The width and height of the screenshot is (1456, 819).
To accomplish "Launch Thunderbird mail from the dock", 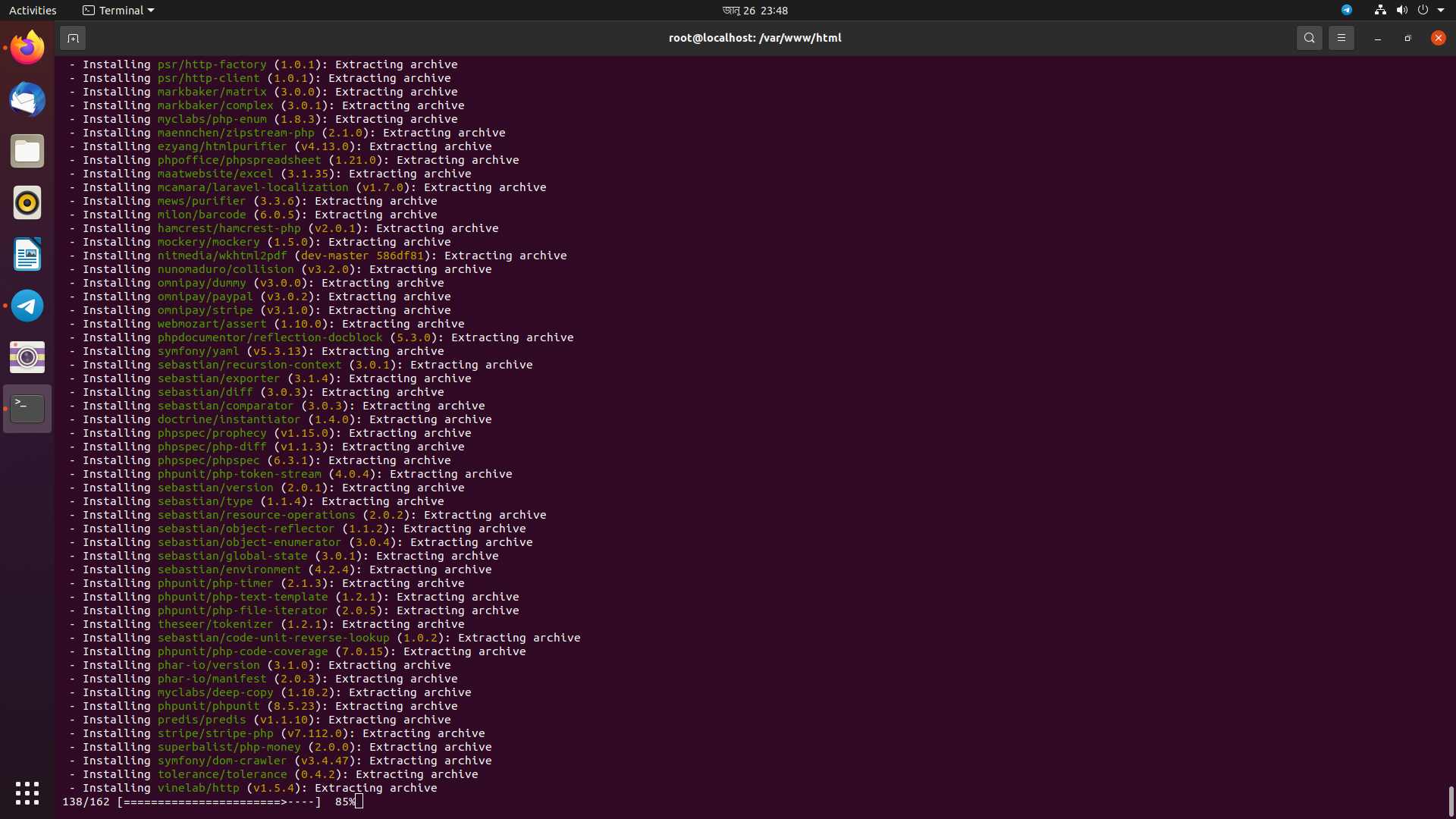I will click(x=27, y=99).
